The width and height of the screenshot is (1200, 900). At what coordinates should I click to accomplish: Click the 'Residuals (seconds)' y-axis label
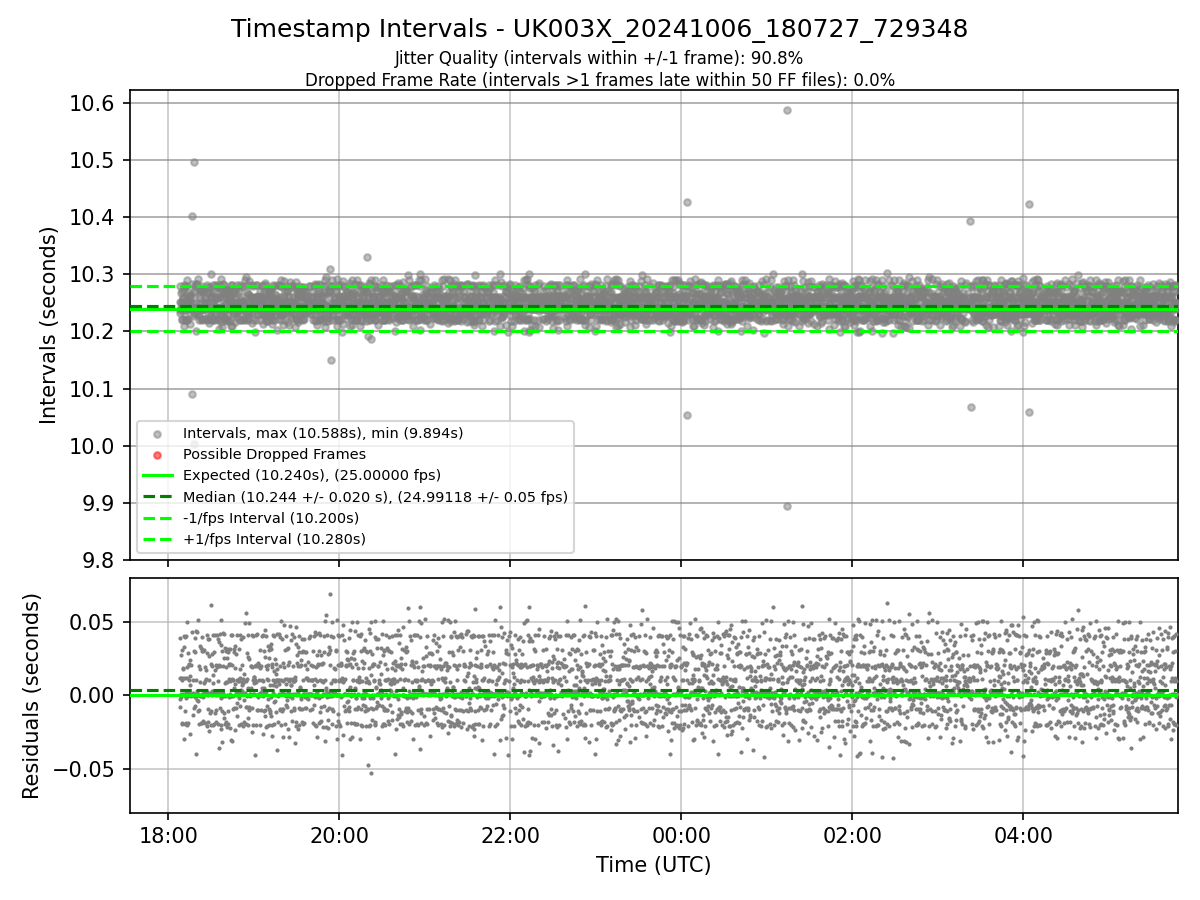click(31, 696)
